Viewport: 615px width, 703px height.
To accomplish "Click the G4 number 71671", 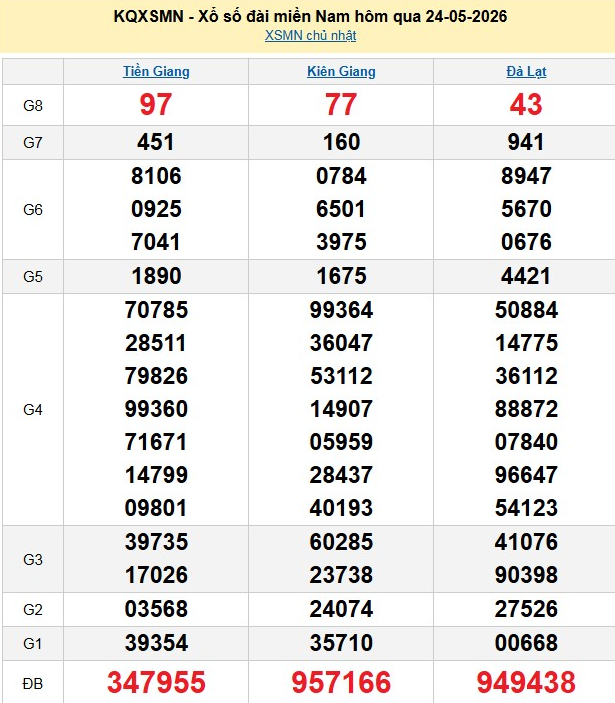I will click(x=156, y=442).
